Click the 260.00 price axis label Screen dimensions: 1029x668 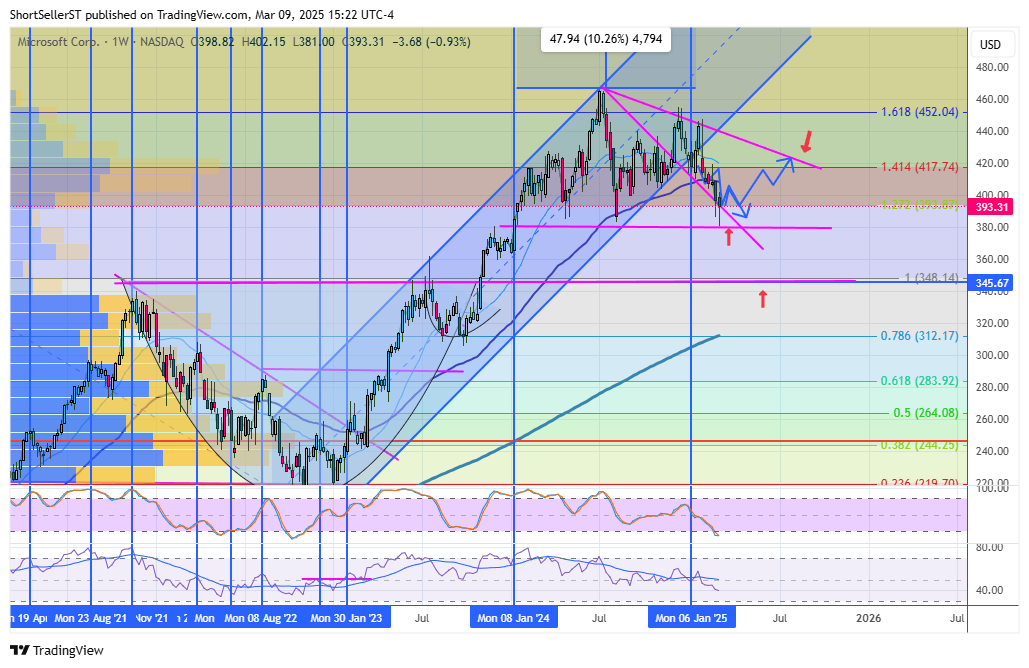point(992,419)
